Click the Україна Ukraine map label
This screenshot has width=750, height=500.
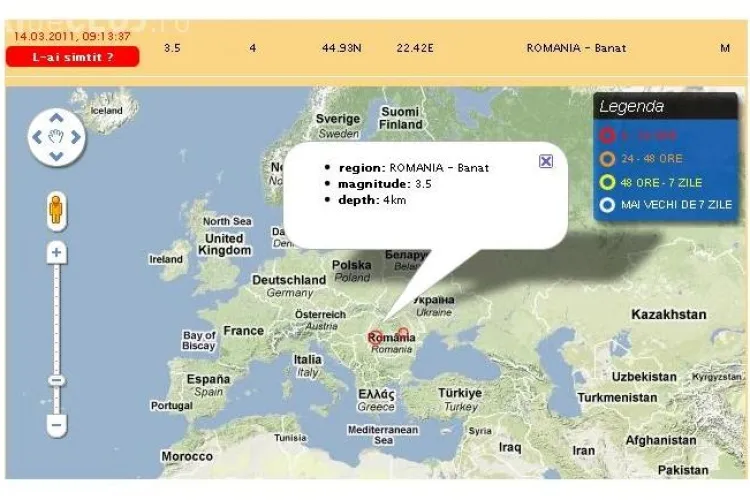434,306
